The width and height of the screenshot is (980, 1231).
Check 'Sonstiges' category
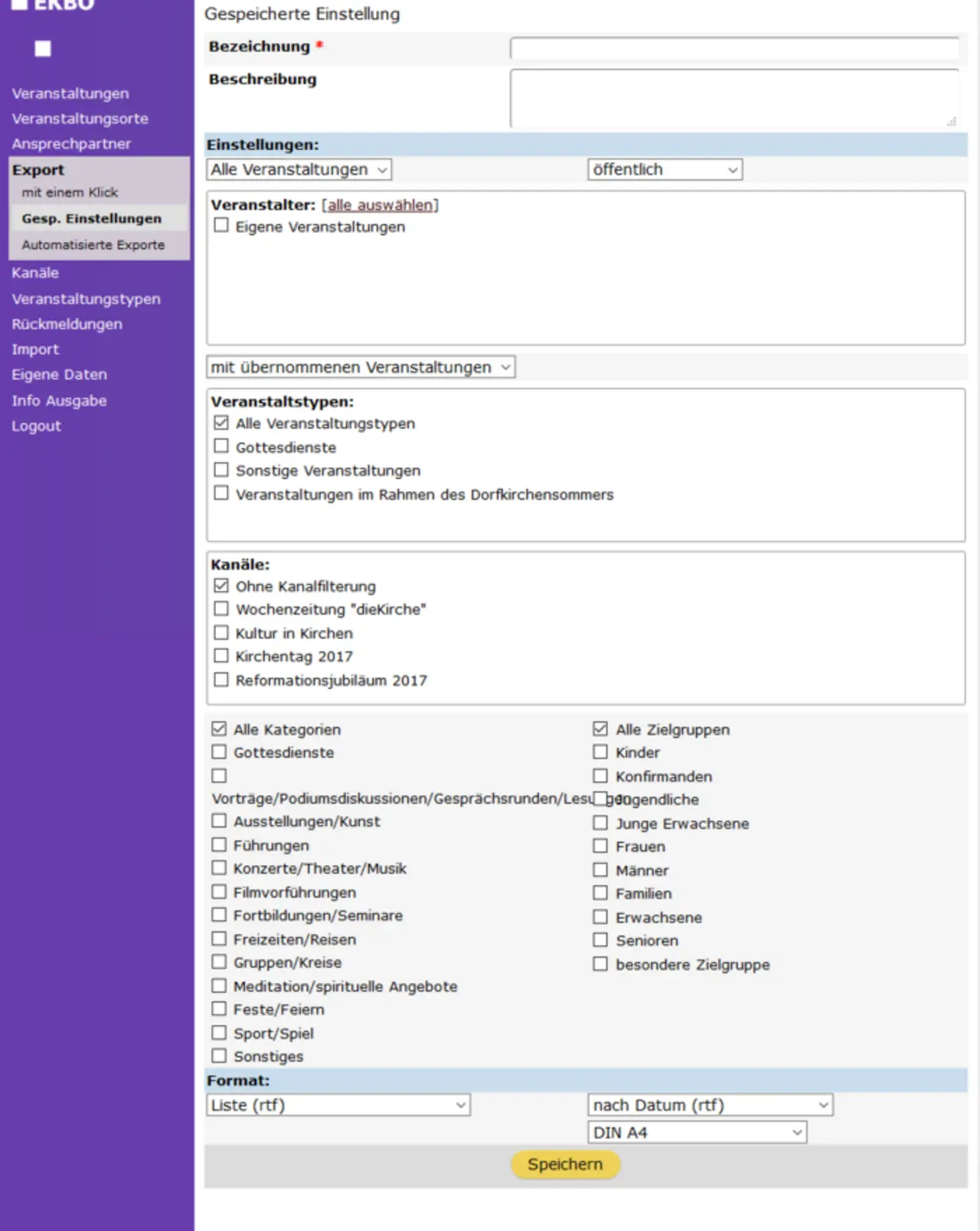click(x=219, y=1056)
